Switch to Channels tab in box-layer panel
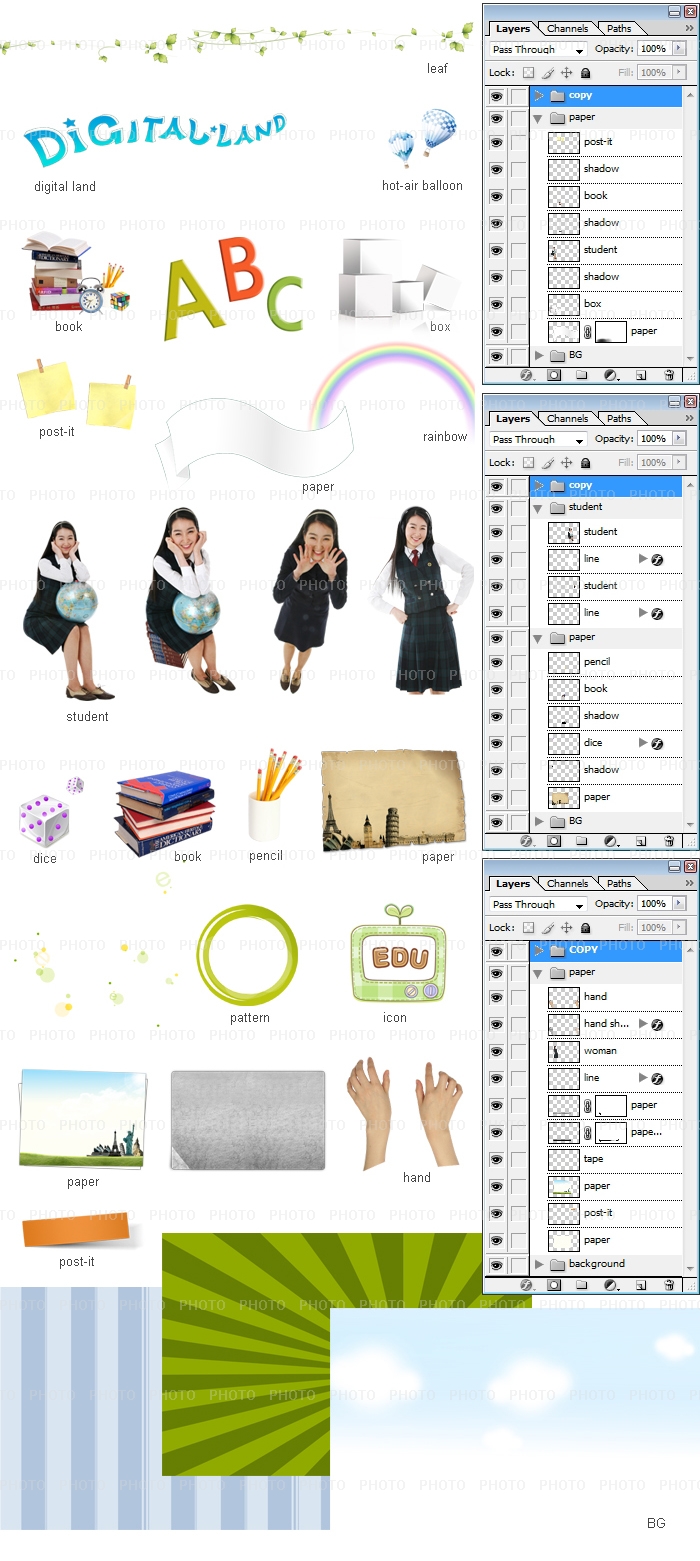Image resolution: width=700 pixels, height=1561 pixels. [x=567, y=29]
